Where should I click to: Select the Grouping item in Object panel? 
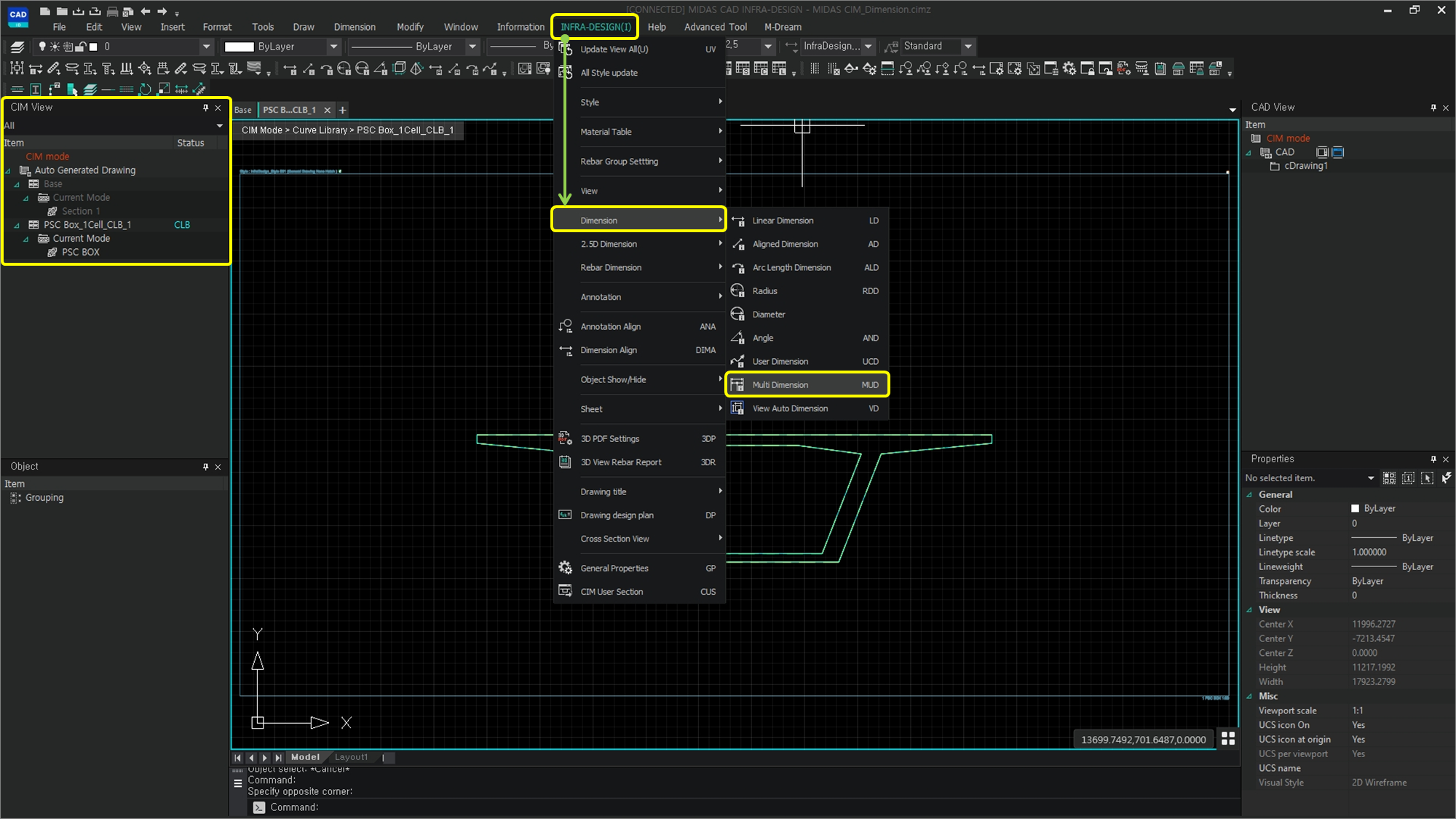44,498
